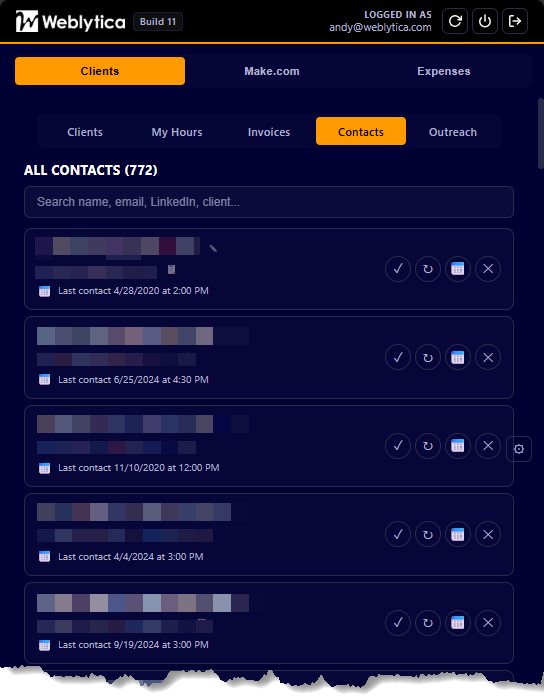Mark contact last contacted 4/28/2020 with checkmark

click(398, 269)
